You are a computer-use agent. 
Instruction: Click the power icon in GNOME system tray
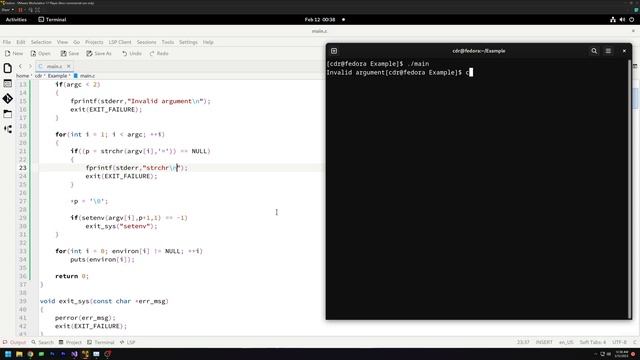631,20
